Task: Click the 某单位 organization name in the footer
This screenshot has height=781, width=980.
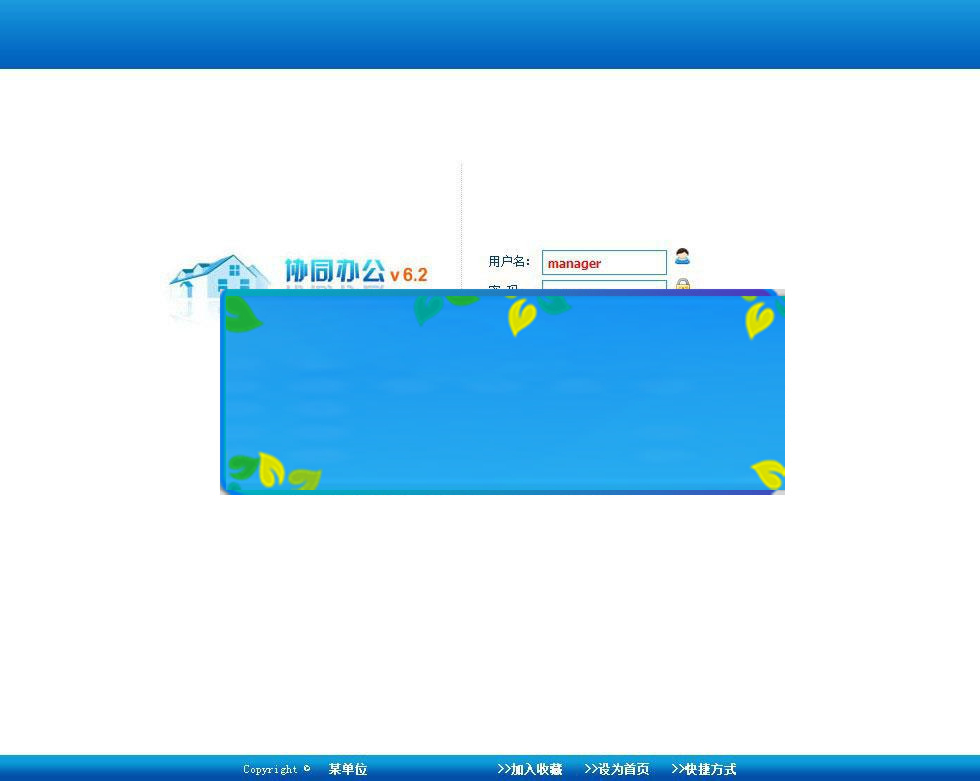Action: click(x=347, y=770)
